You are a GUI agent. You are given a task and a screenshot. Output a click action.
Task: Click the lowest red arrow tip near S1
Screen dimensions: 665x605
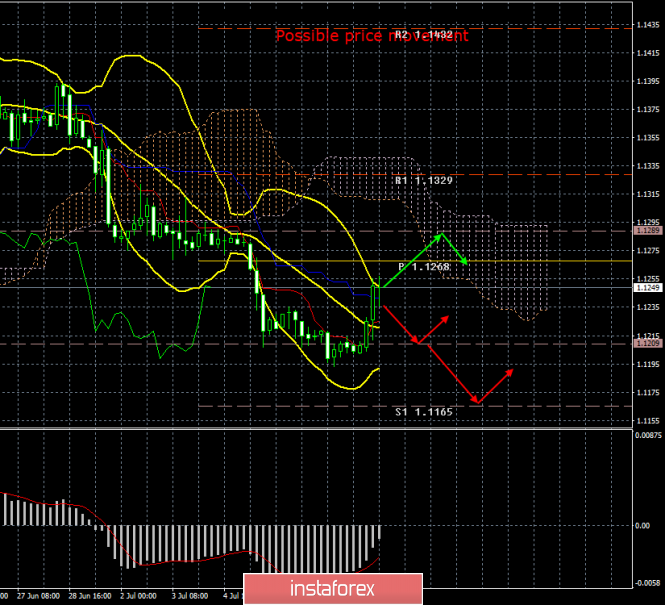(x=478, y=402)
